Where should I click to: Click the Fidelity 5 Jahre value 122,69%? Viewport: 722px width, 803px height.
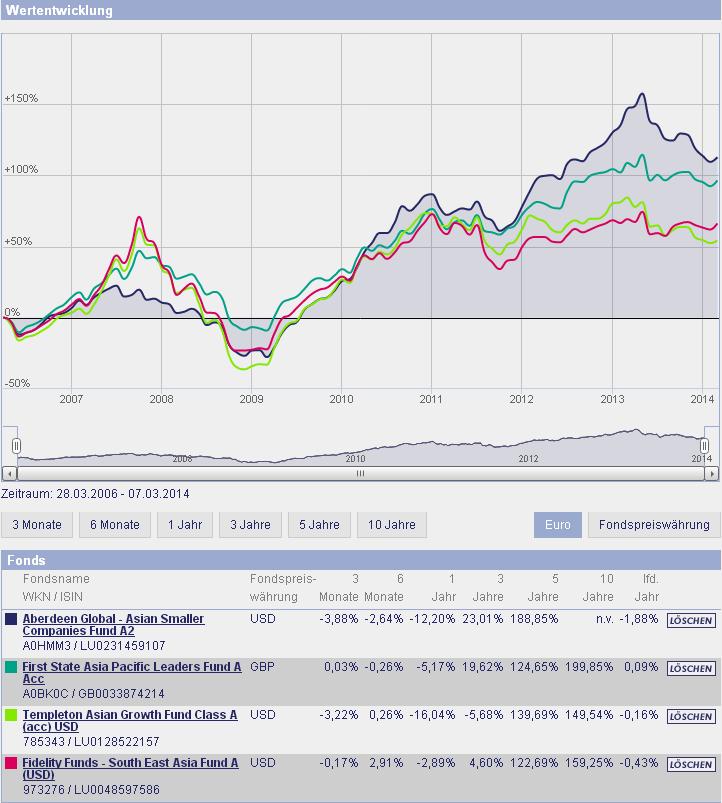point(534,763)
